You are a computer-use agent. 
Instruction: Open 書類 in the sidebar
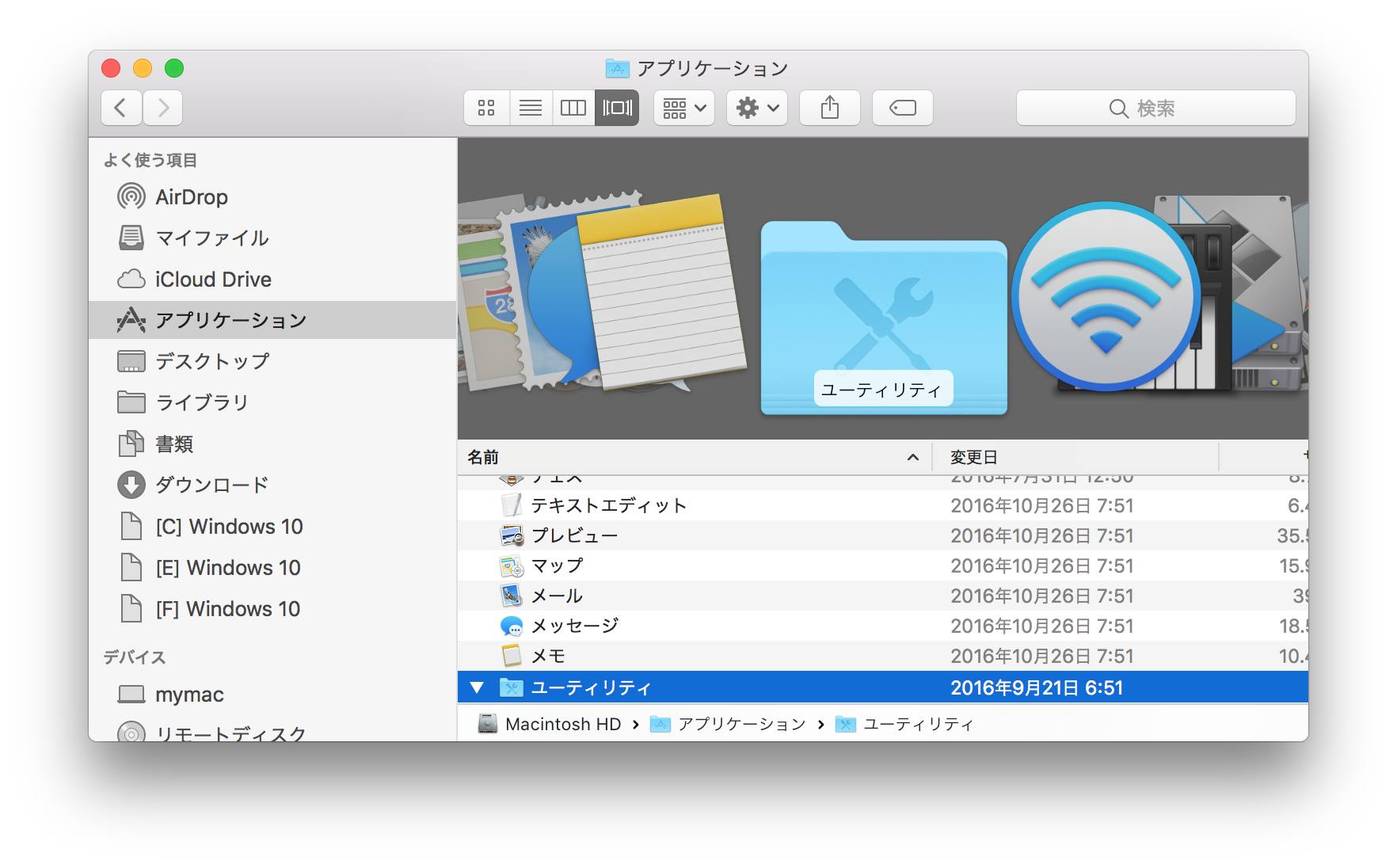272,444
